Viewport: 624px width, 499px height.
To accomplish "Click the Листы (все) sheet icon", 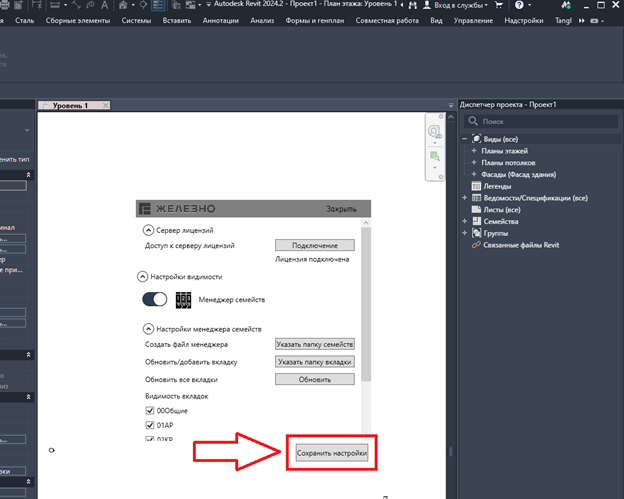I will pyautogui.click(x=476, y=209).
